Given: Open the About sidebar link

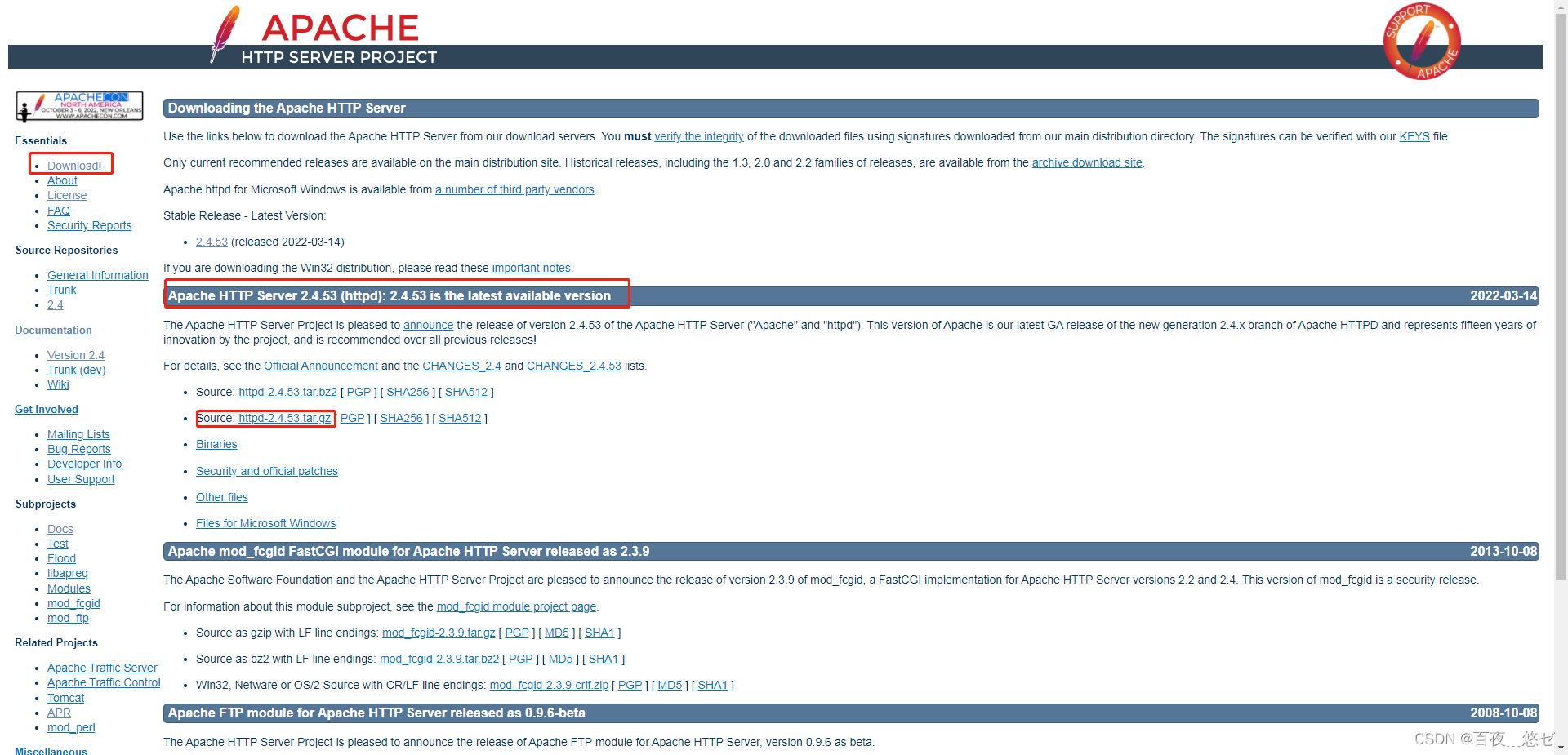Looking at the screenshot, I should click(62, 180).
